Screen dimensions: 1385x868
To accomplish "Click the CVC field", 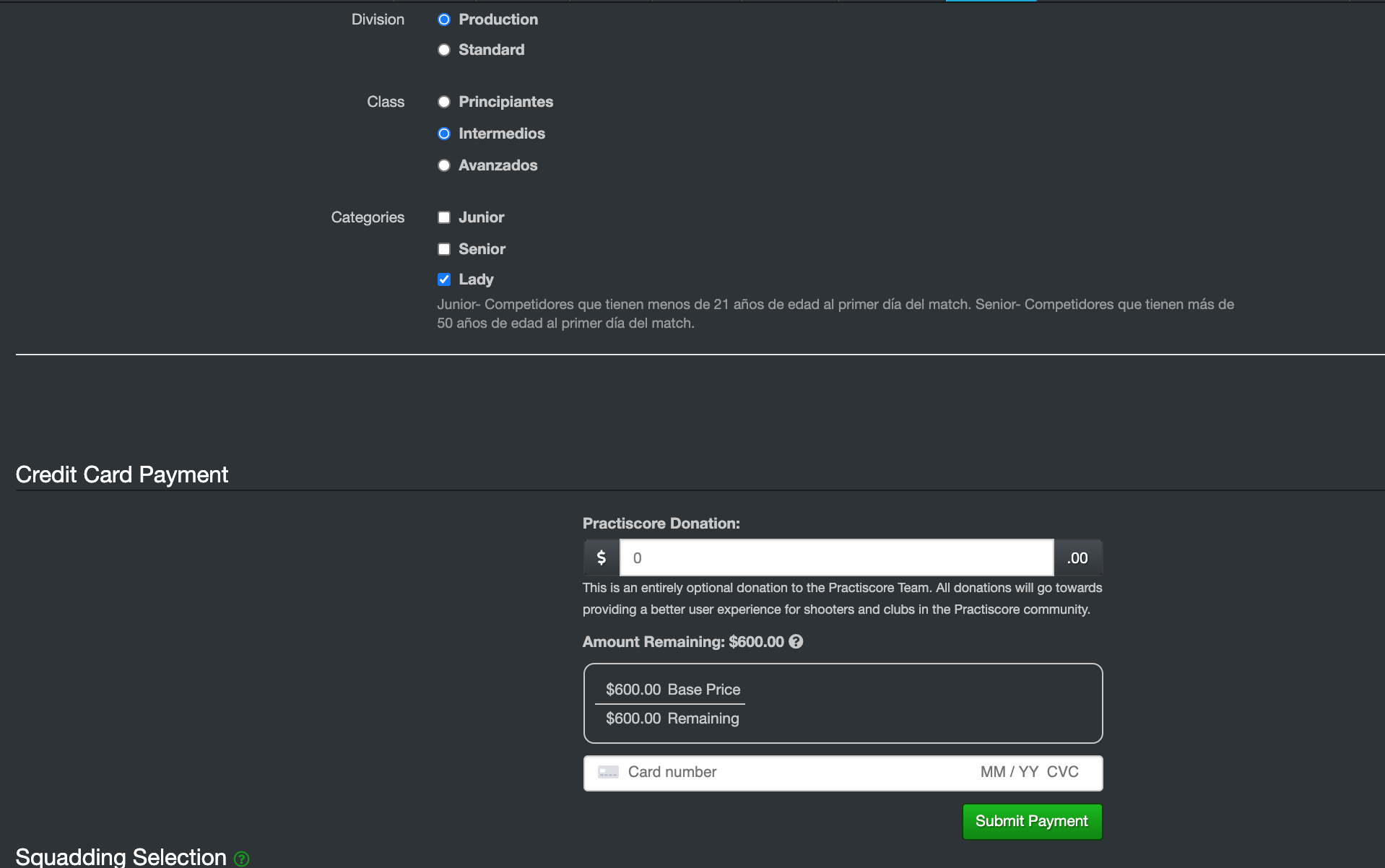I will (1063, 772).
